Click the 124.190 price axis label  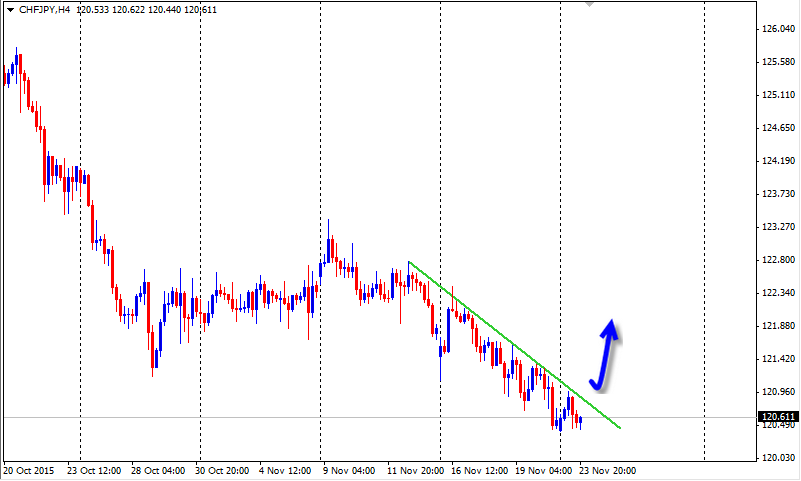coord(778,161)
